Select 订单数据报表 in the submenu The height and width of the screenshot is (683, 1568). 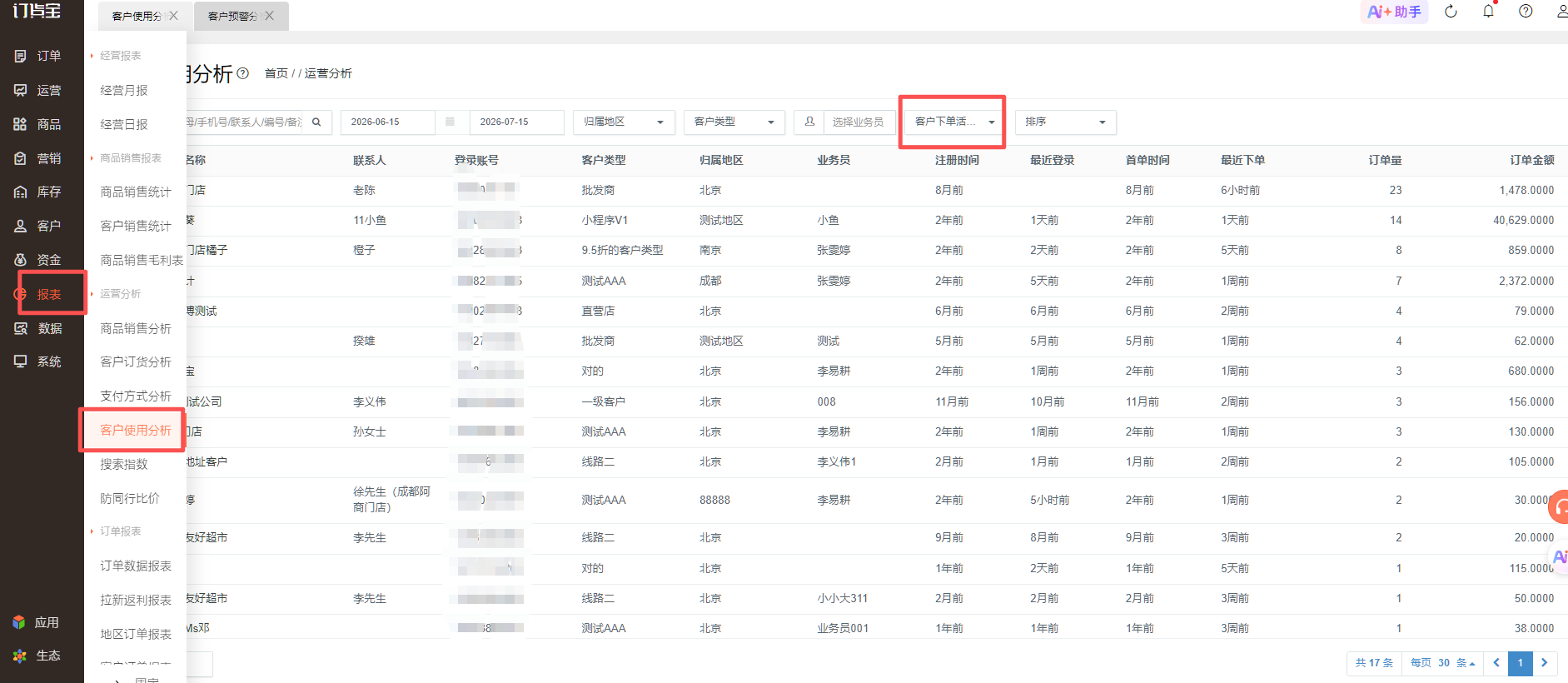pos(136,566)
